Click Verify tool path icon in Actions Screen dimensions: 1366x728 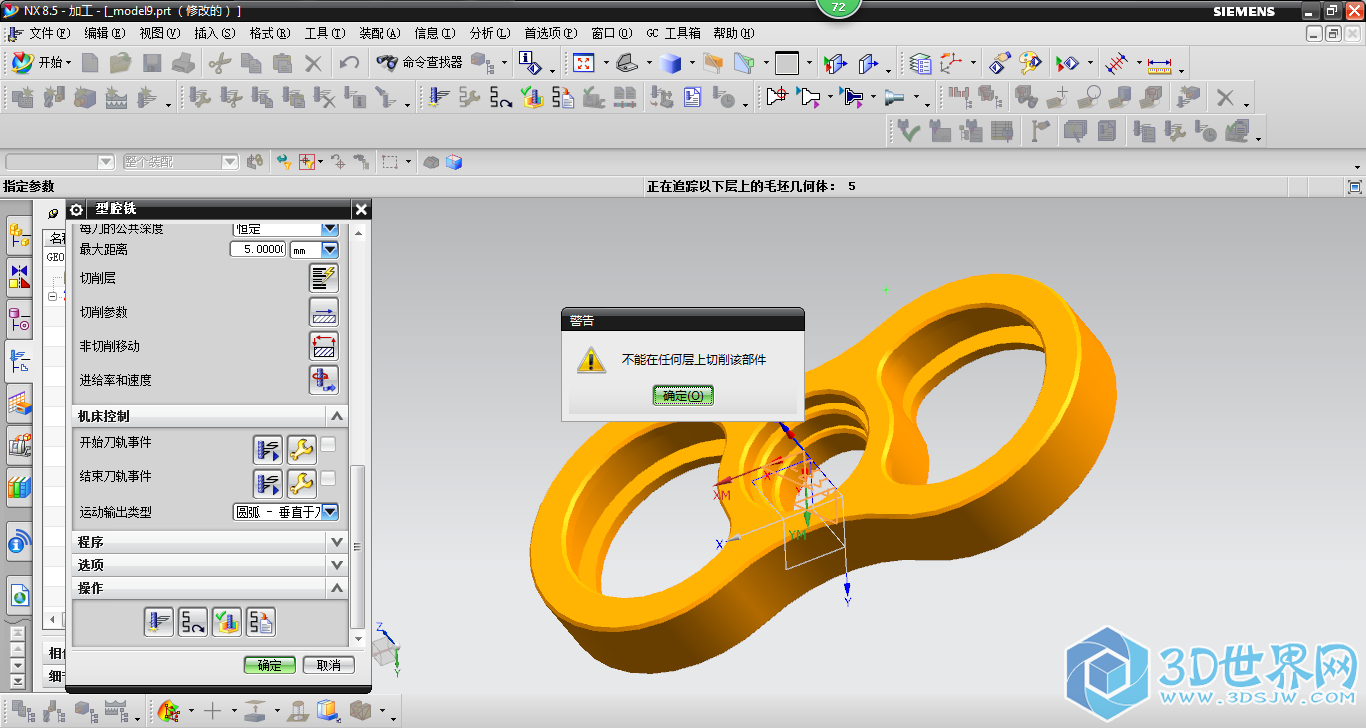(x=227, y=622)
